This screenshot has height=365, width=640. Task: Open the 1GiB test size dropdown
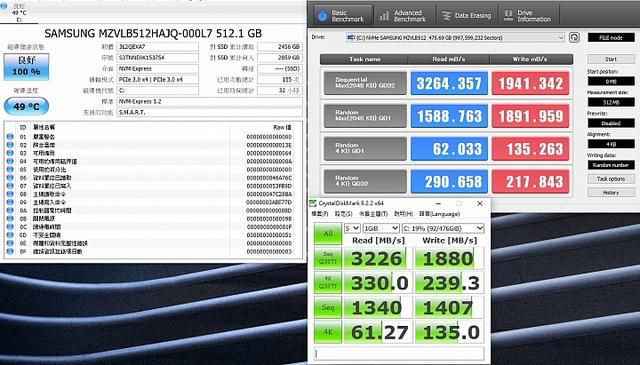[x=381, y=228]
